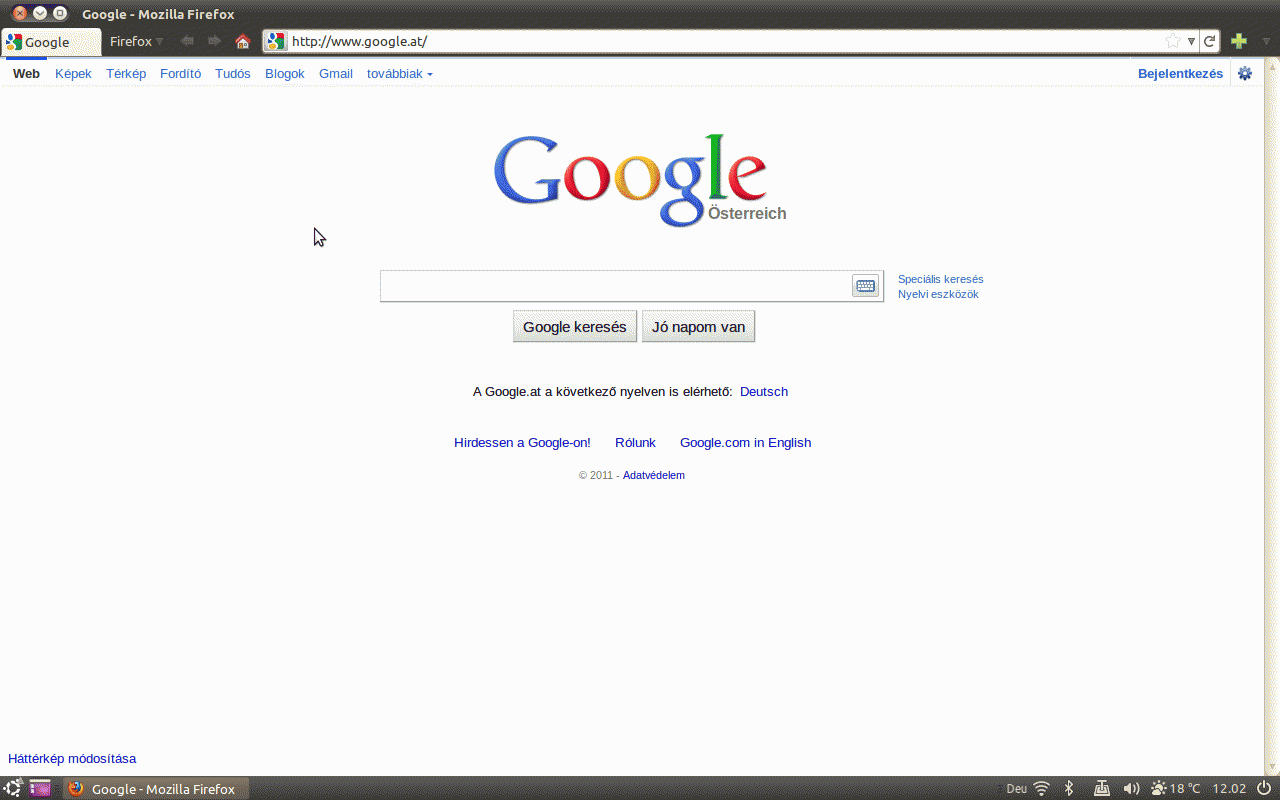The height and width of the screenshot is (800, 1280).
Task: Click the Google keresés button
Action: coord(575,326)
